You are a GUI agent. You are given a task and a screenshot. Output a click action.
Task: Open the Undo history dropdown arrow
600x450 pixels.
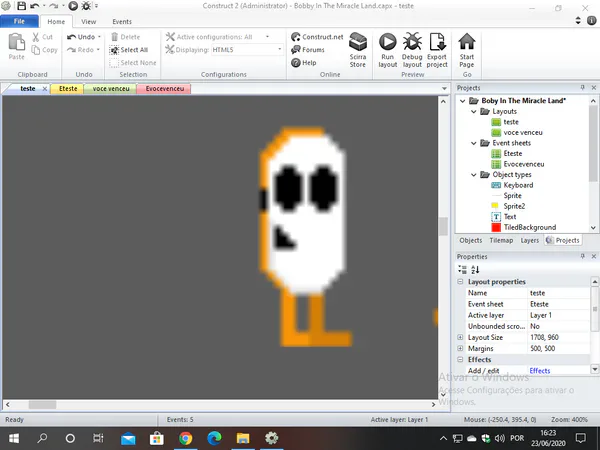point(99,37)
